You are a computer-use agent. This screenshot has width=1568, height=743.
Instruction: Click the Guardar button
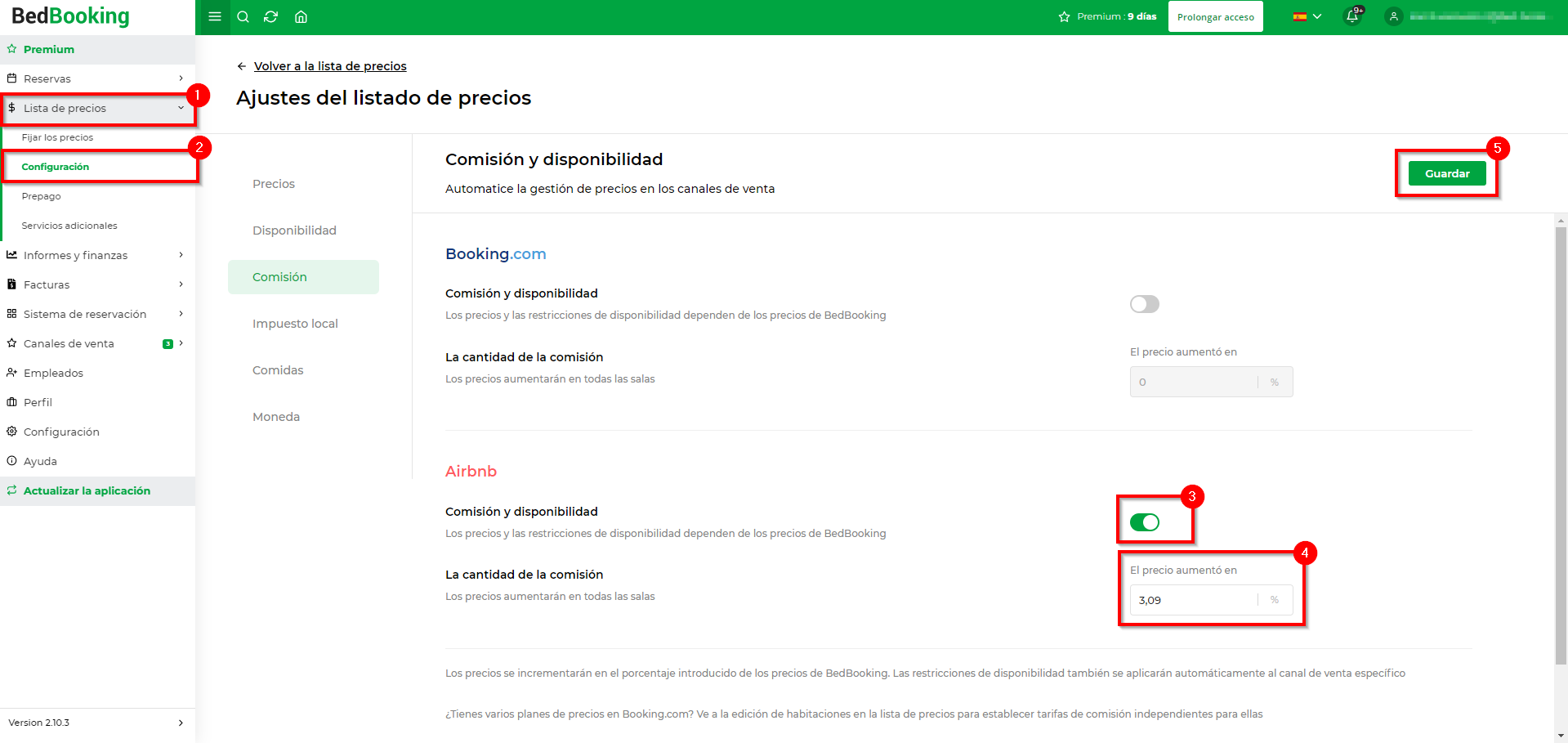(1447, 173)
